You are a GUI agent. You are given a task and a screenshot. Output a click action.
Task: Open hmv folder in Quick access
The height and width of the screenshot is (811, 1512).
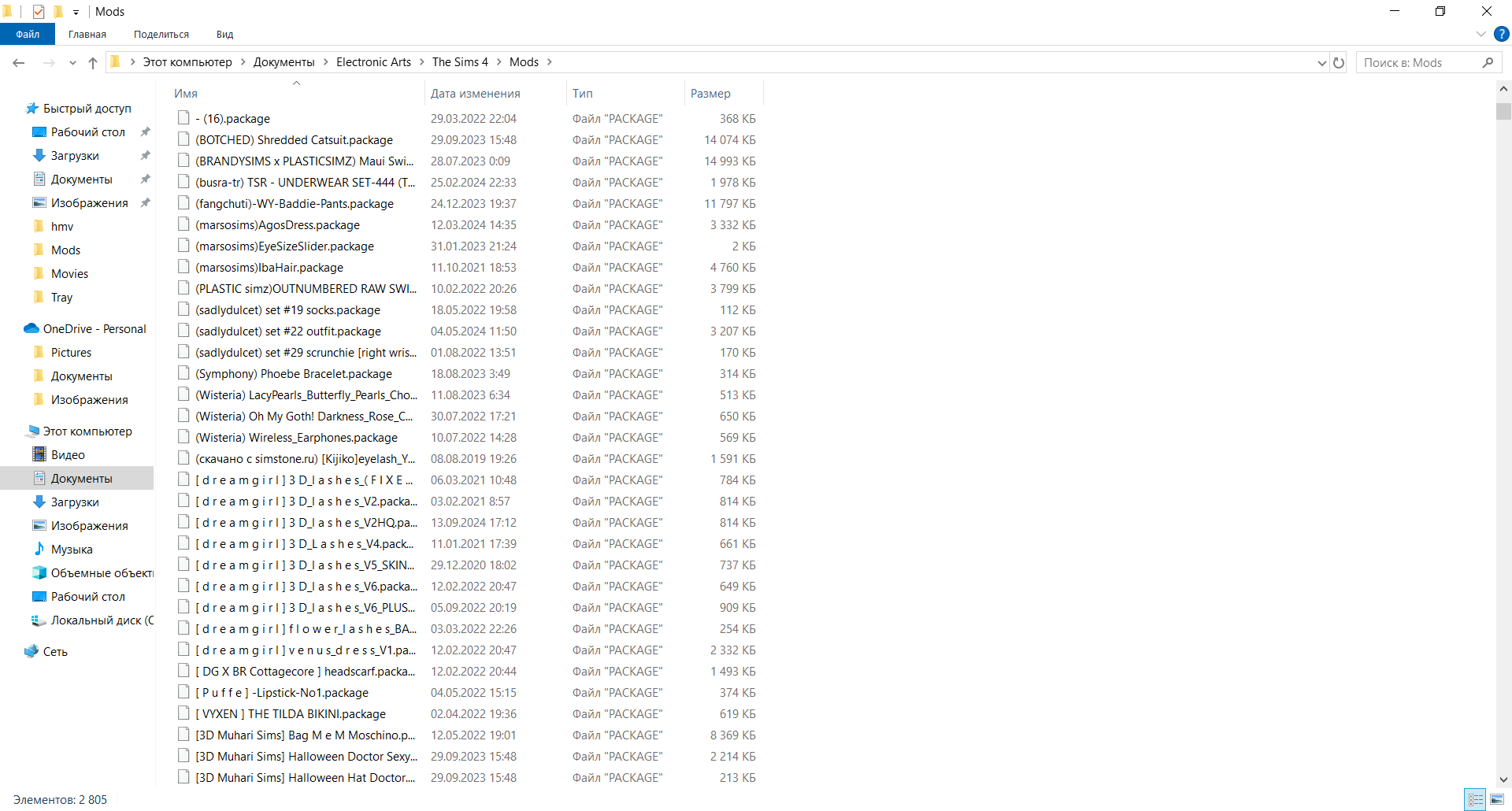(x=53, y=227)
